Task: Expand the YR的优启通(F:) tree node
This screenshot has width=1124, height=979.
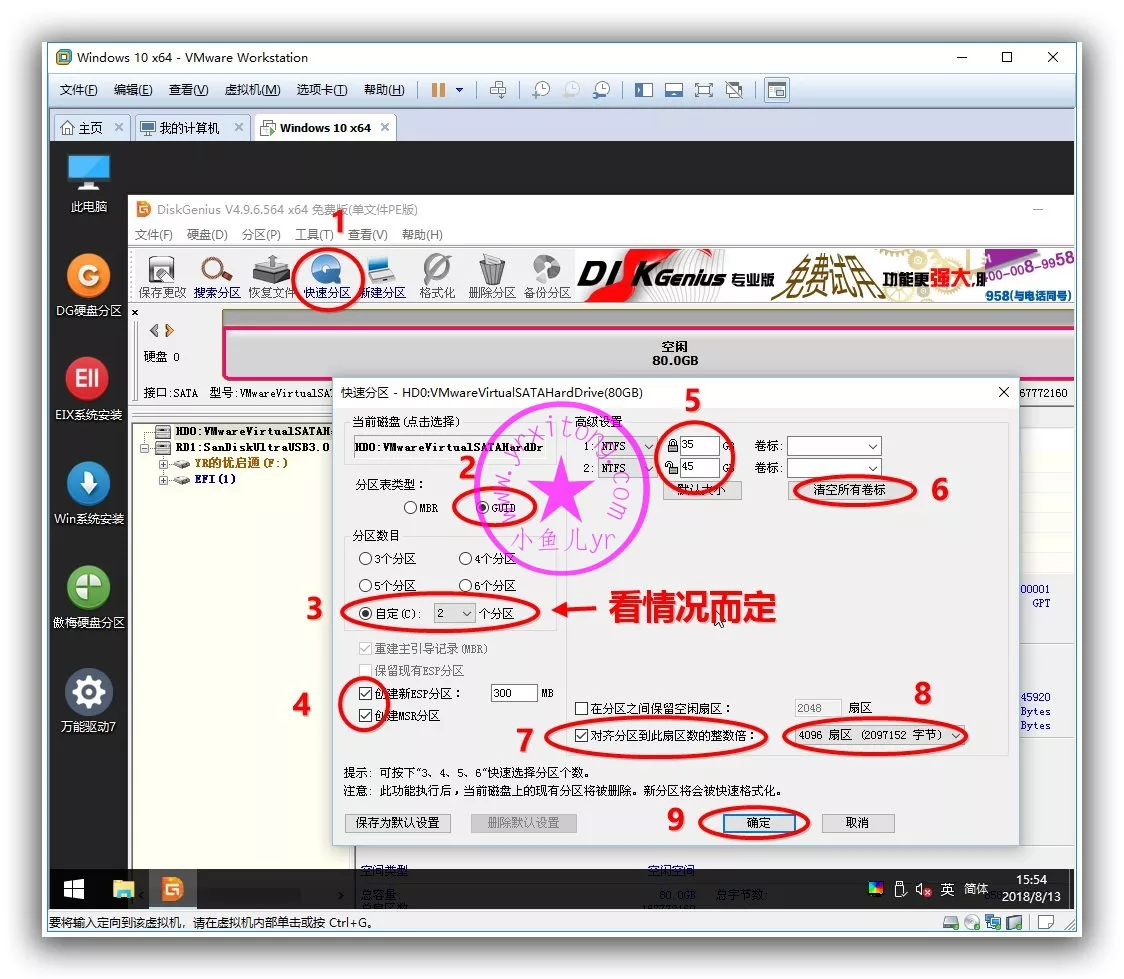Action: coord(163,464)
